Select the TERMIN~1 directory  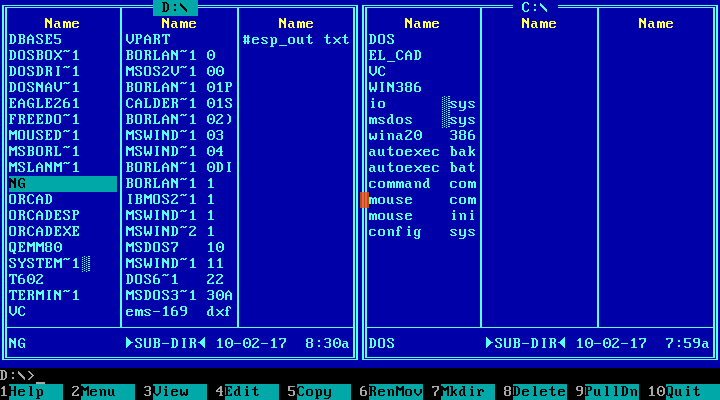click(44, 295)
